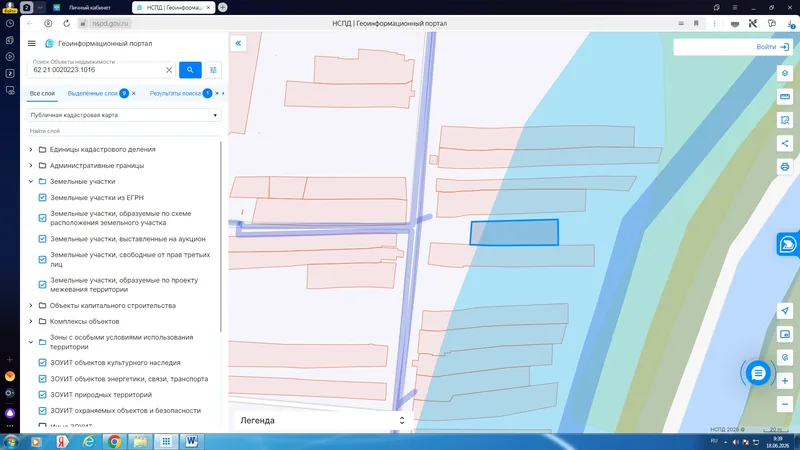Image resolution: width=800 pixels, height=450 pixels.
Task: Zoom in with the plus button
Action: point(785,381)
